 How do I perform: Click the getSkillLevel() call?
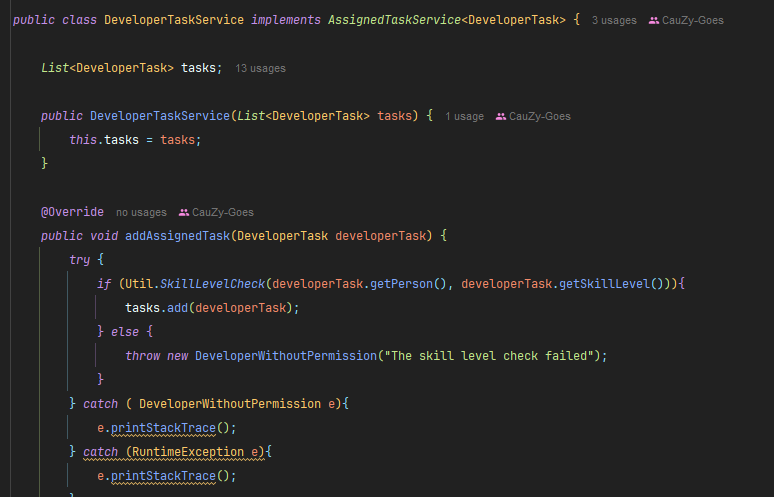pos(611,284)
